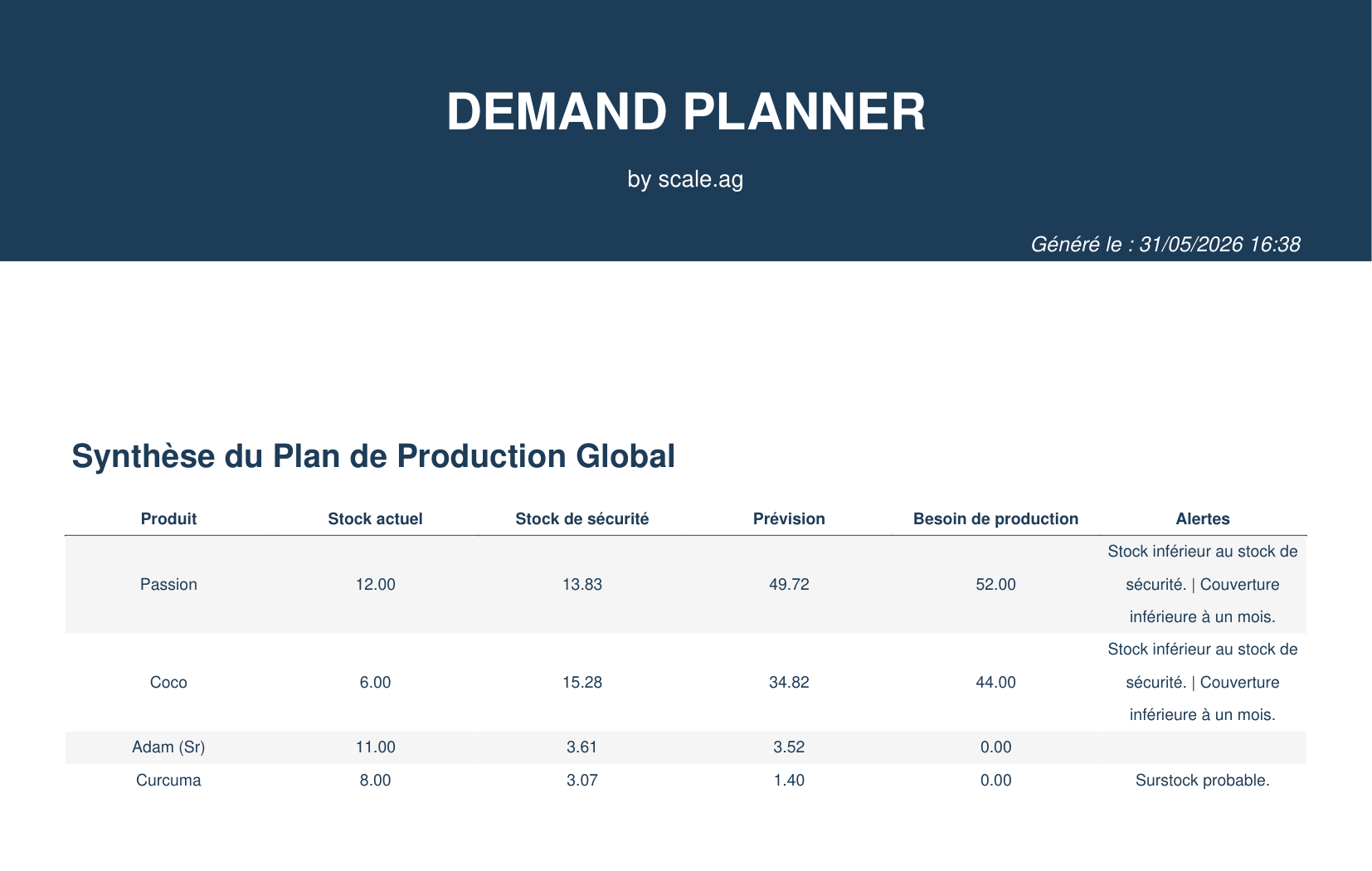Click Adam (Sr) production need 0.00
1372x871 pixels.
[x=995, y=747]
